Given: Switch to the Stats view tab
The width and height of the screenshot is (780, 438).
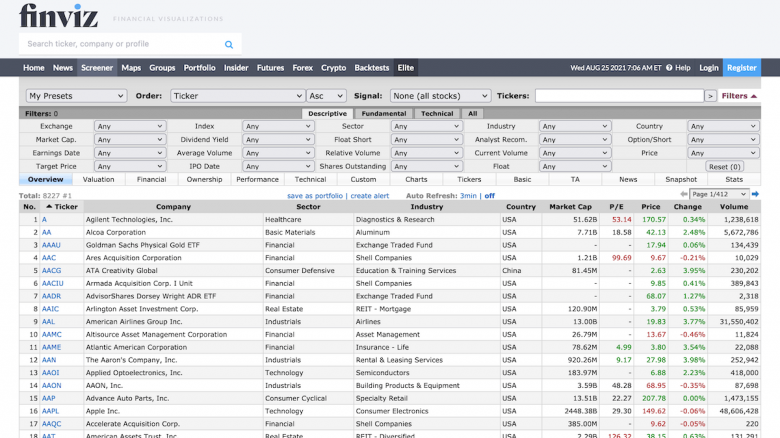Looking at the screenshot, I should (734, 180).
